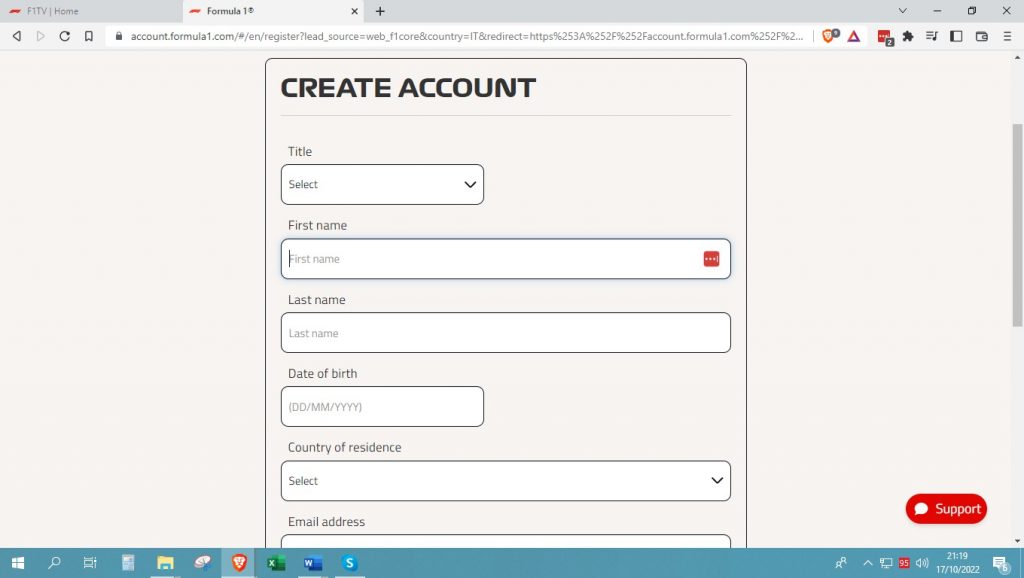This screenshot has width=1024, height=578.
Task: Click the new tab plus button
Action: pos(378,11)
